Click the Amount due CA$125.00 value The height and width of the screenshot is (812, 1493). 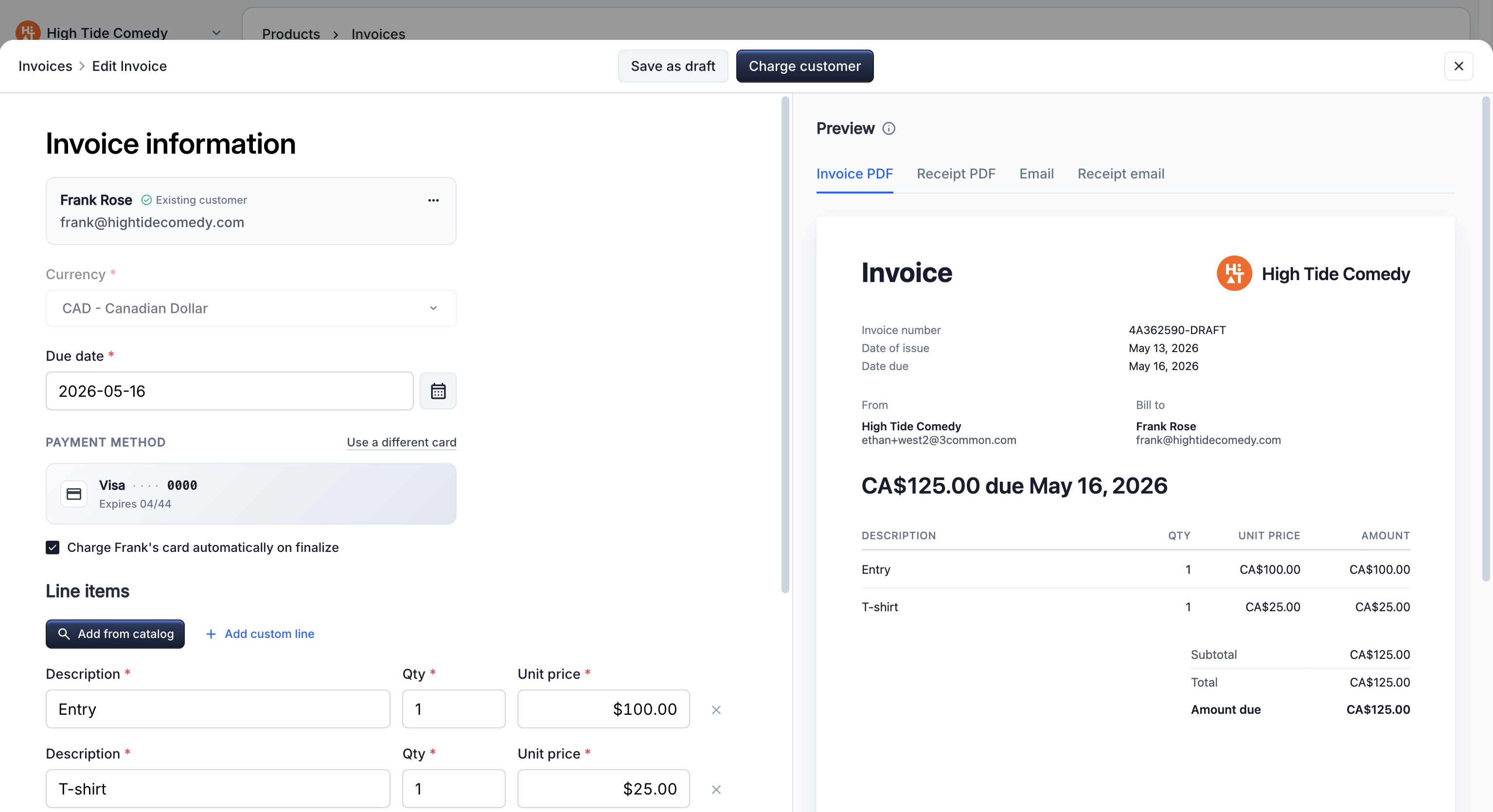tap(1378, 710)
